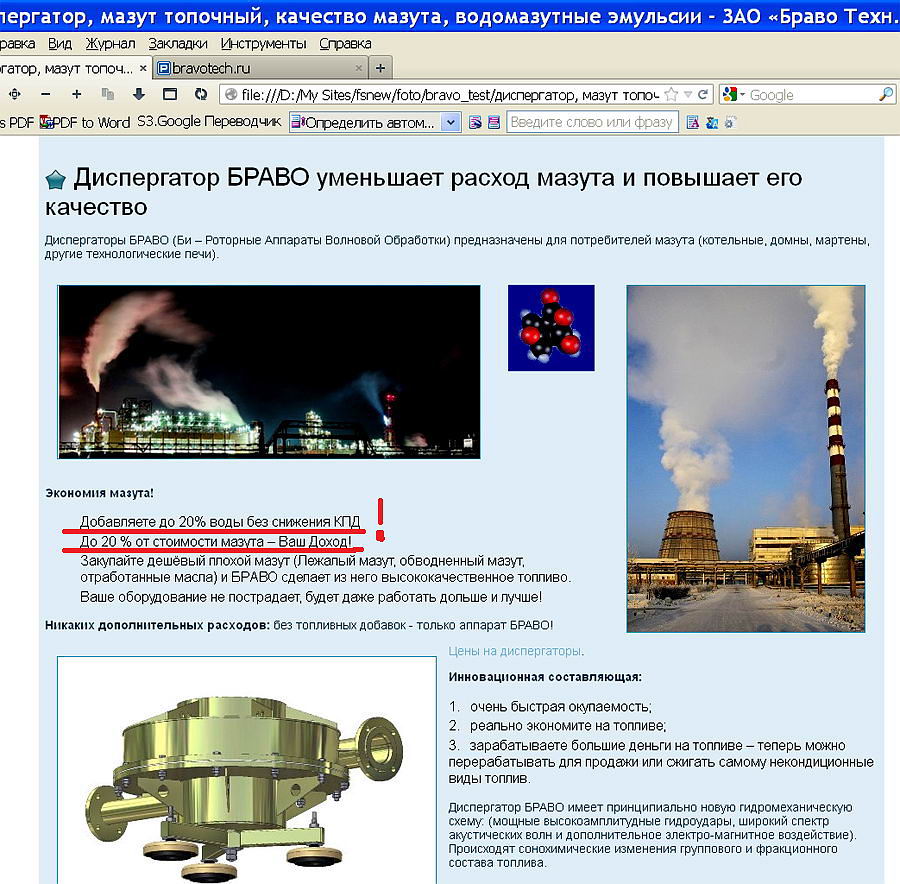
Task: Click the four-arrow crosshair toolbar icon
Action: [14, 94]
